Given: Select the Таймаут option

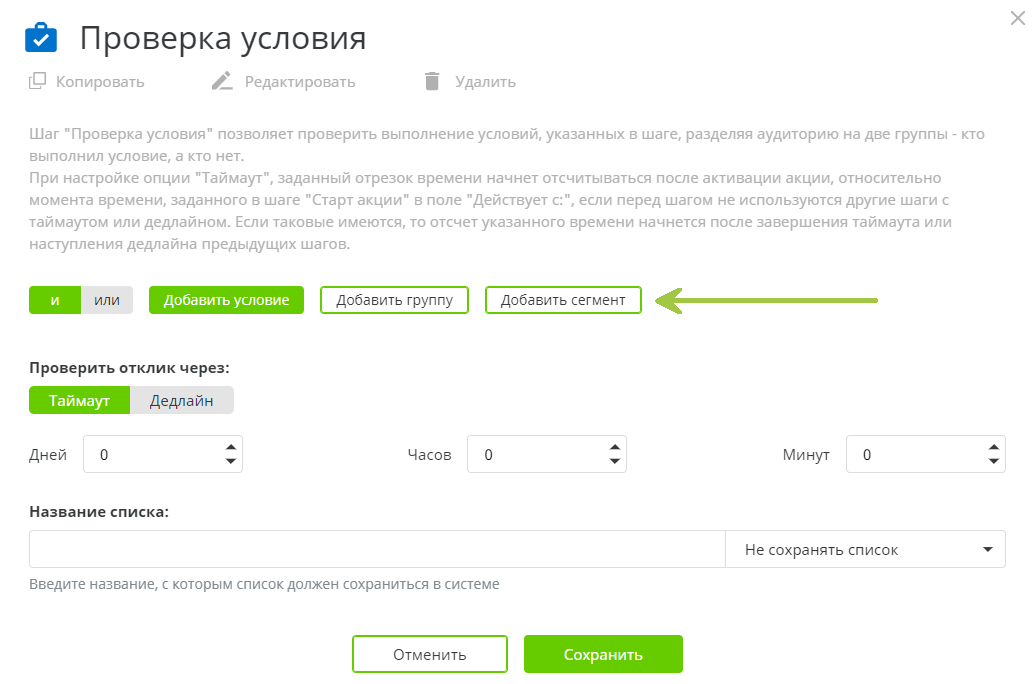Looking at the screenshot, I should (x=79, y=399).
